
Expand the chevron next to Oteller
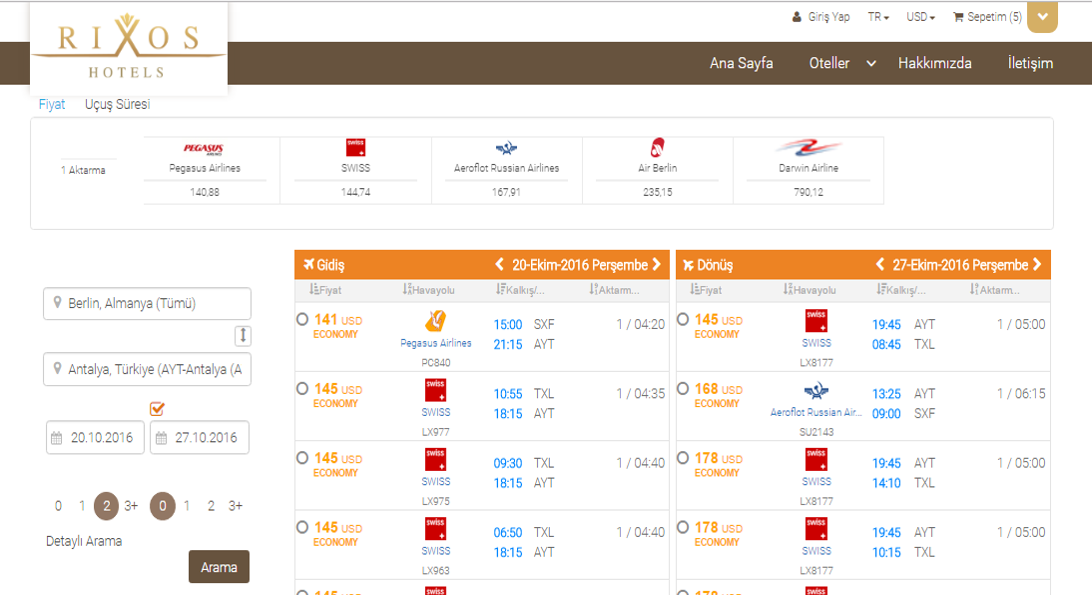click(x=871, y=63)
